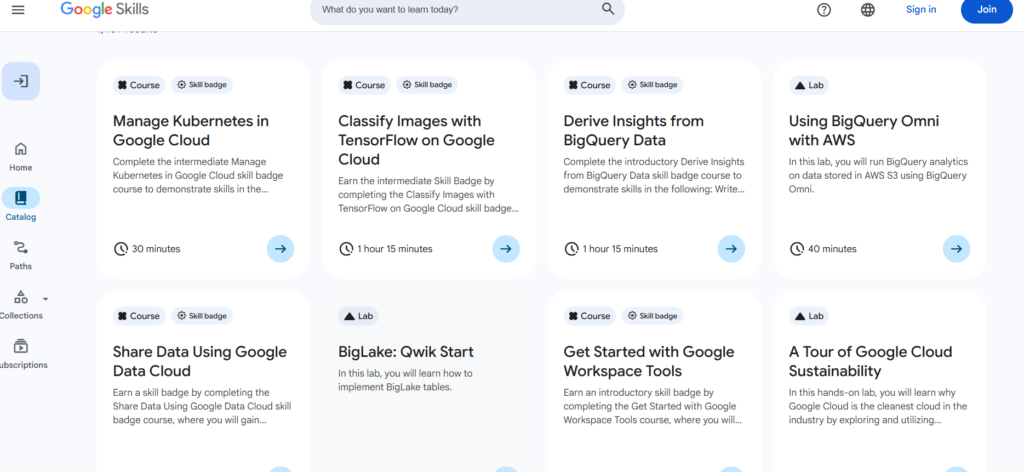Open 'Classify Images with TensorFlow' title
This screenshot has height=472, width=1024.
click(x=417, y=140)
